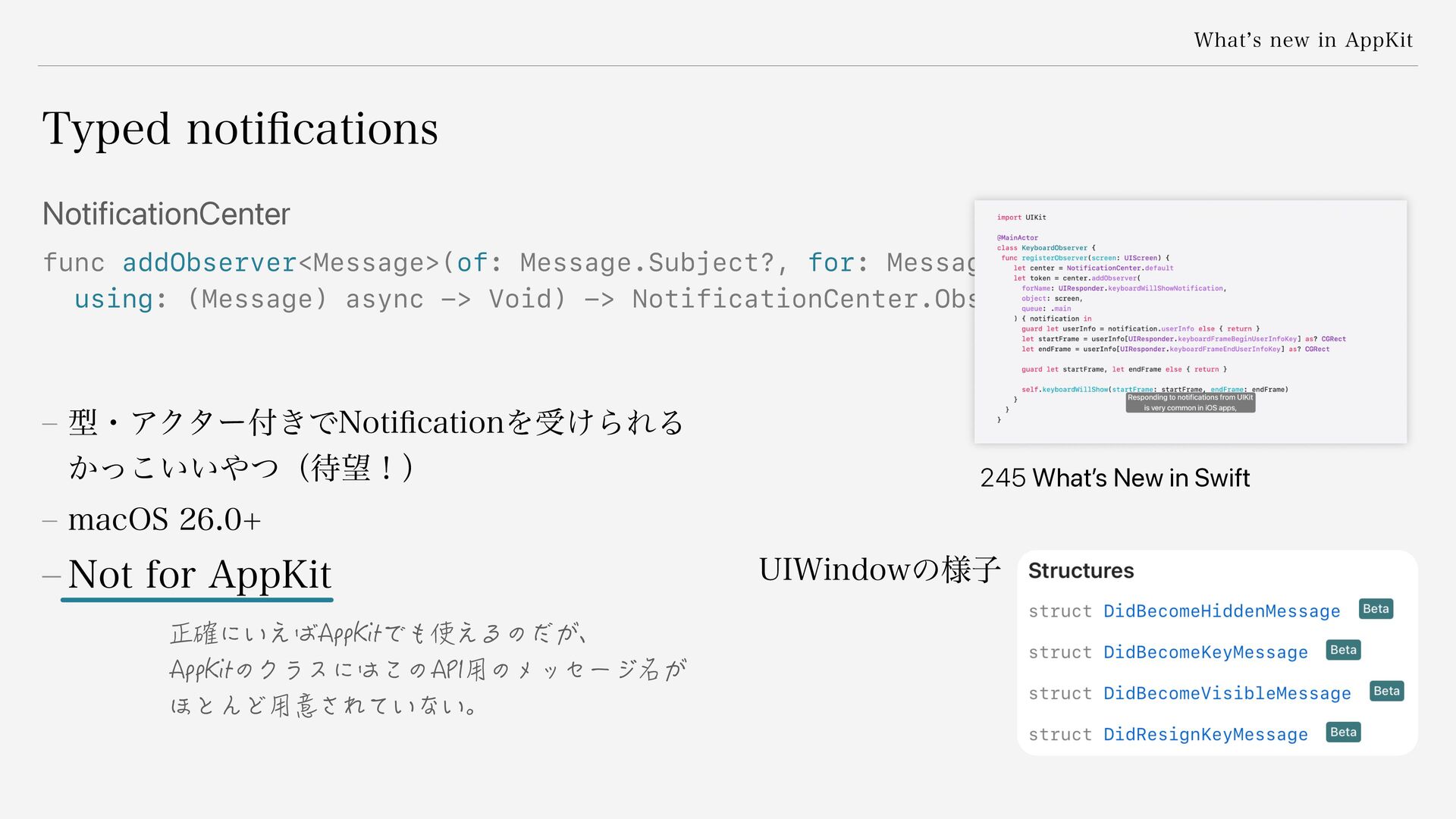The image size is (1456, 819).
Task: Click 'addObserver' in the function signature
Action: coord(209,262)
